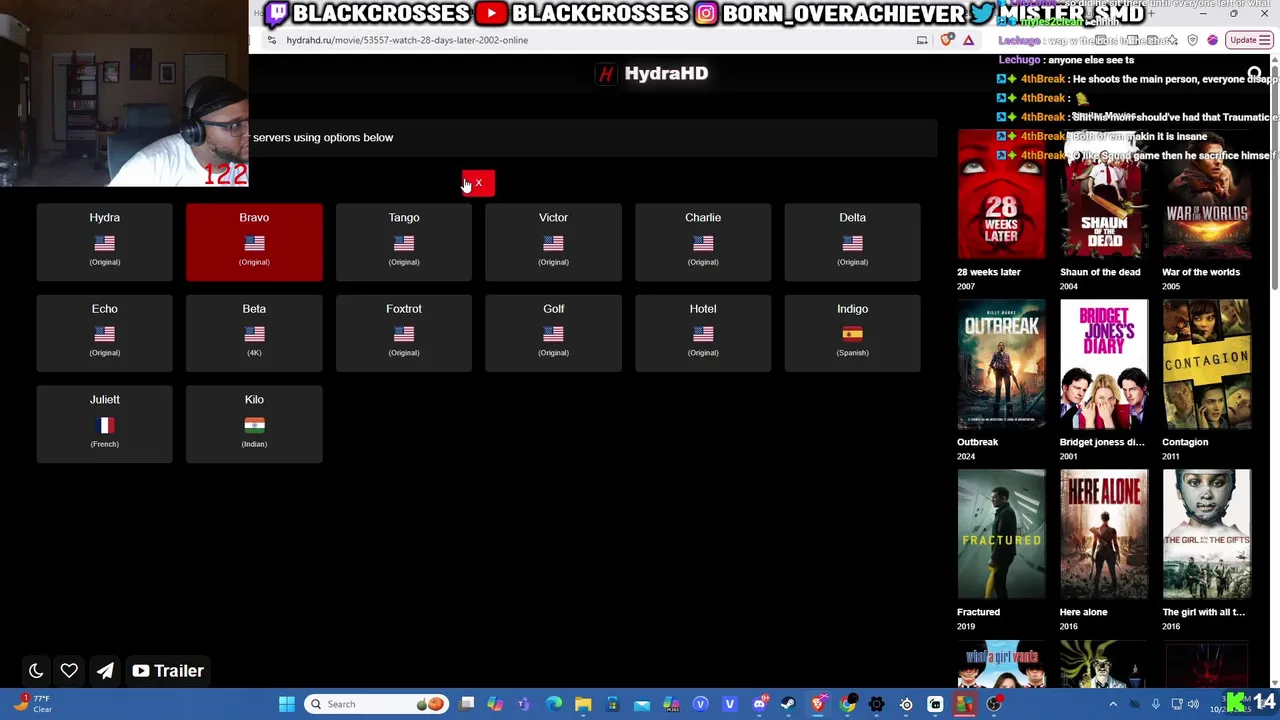Click the 'Outbreak' title text
1280x720 pixels.
point(977,442)
